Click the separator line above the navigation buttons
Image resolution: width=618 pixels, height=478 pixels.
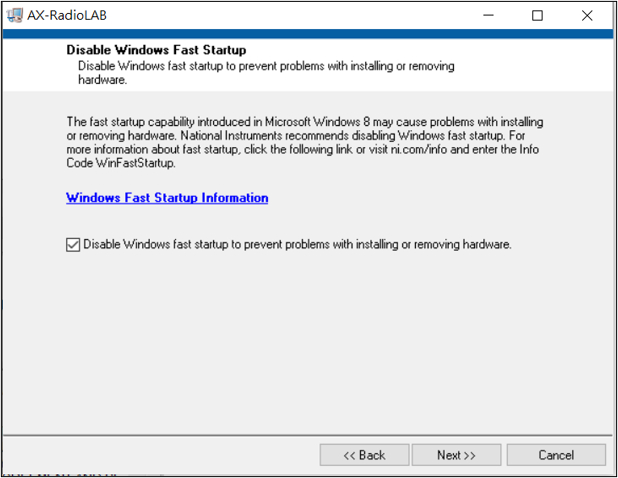[x=307, y=435]
